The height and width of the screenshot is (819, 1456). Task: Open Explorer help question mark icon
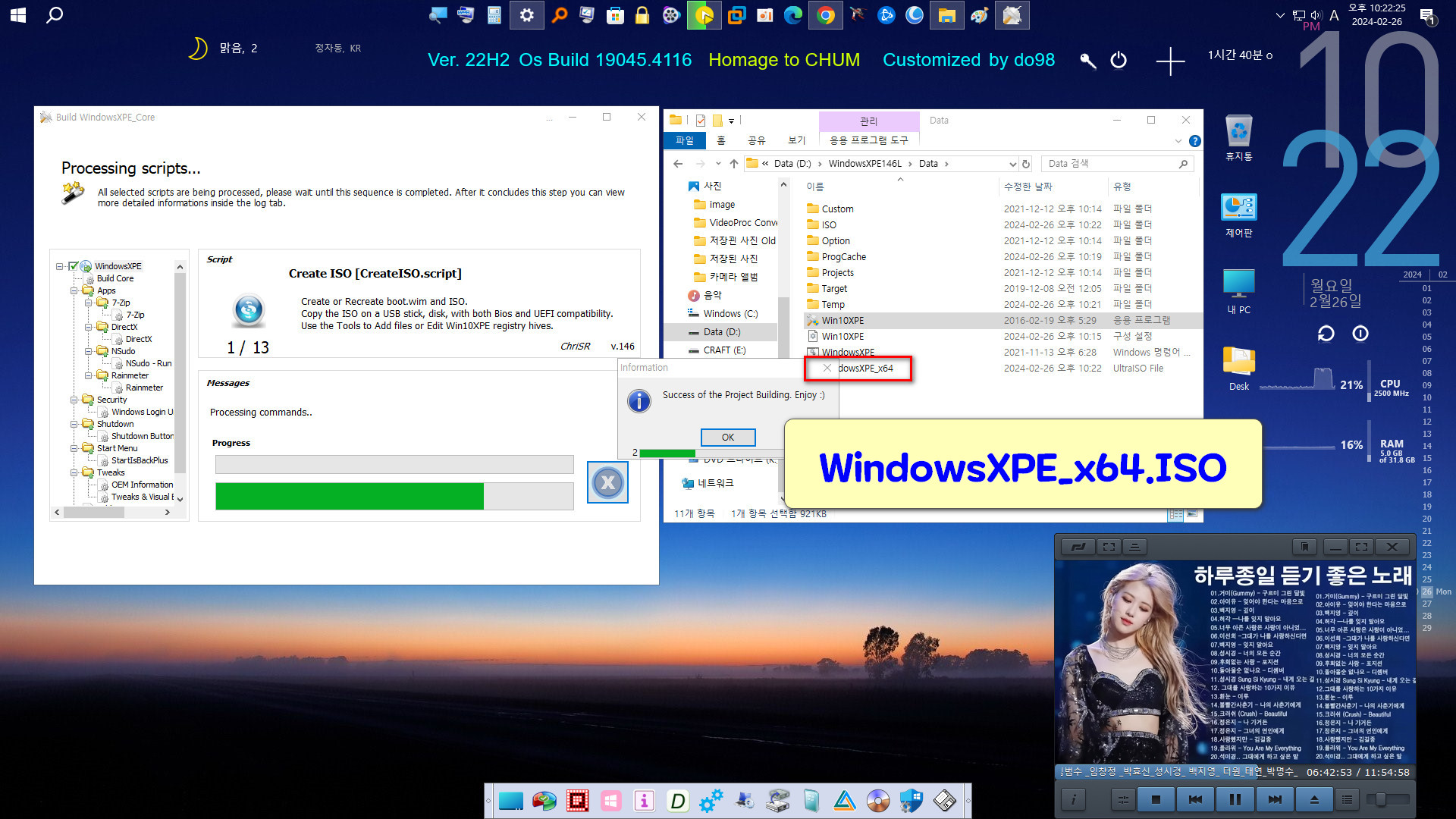tap(1194, 141)
